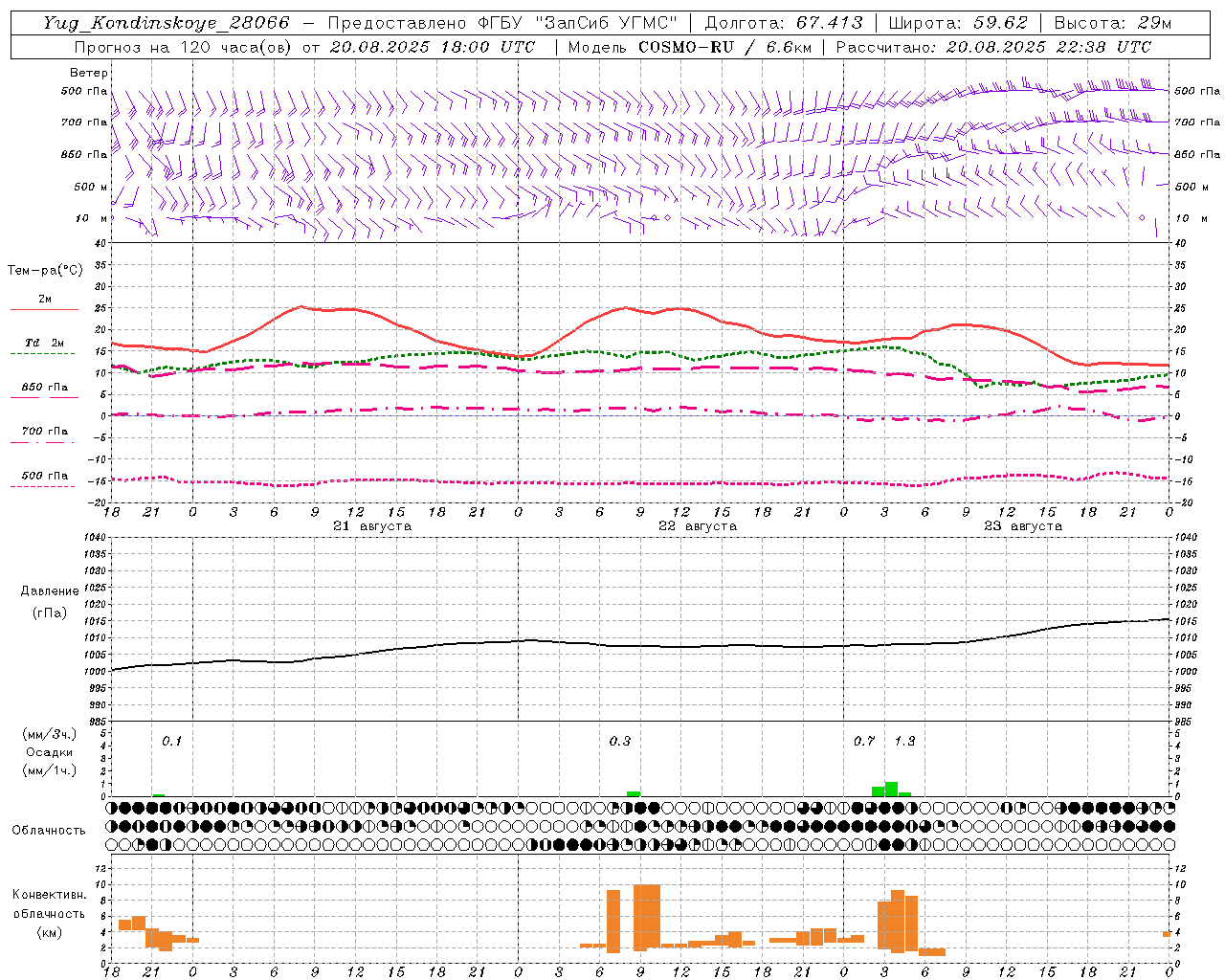Click the tallest green precipitation bar on 23 августа
Image resolution: width=1225 pixels, height=980 pixels.
tap(891, 790)
